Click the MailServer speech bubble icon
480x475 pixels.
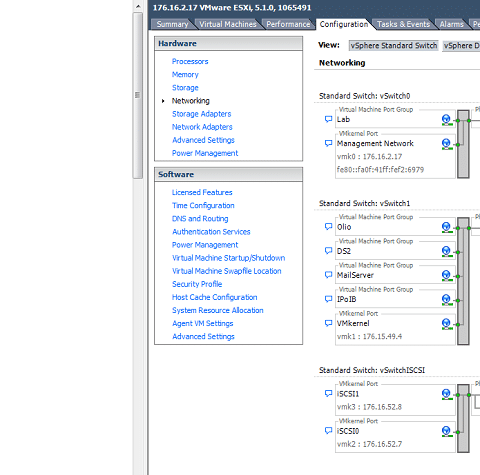328,275
